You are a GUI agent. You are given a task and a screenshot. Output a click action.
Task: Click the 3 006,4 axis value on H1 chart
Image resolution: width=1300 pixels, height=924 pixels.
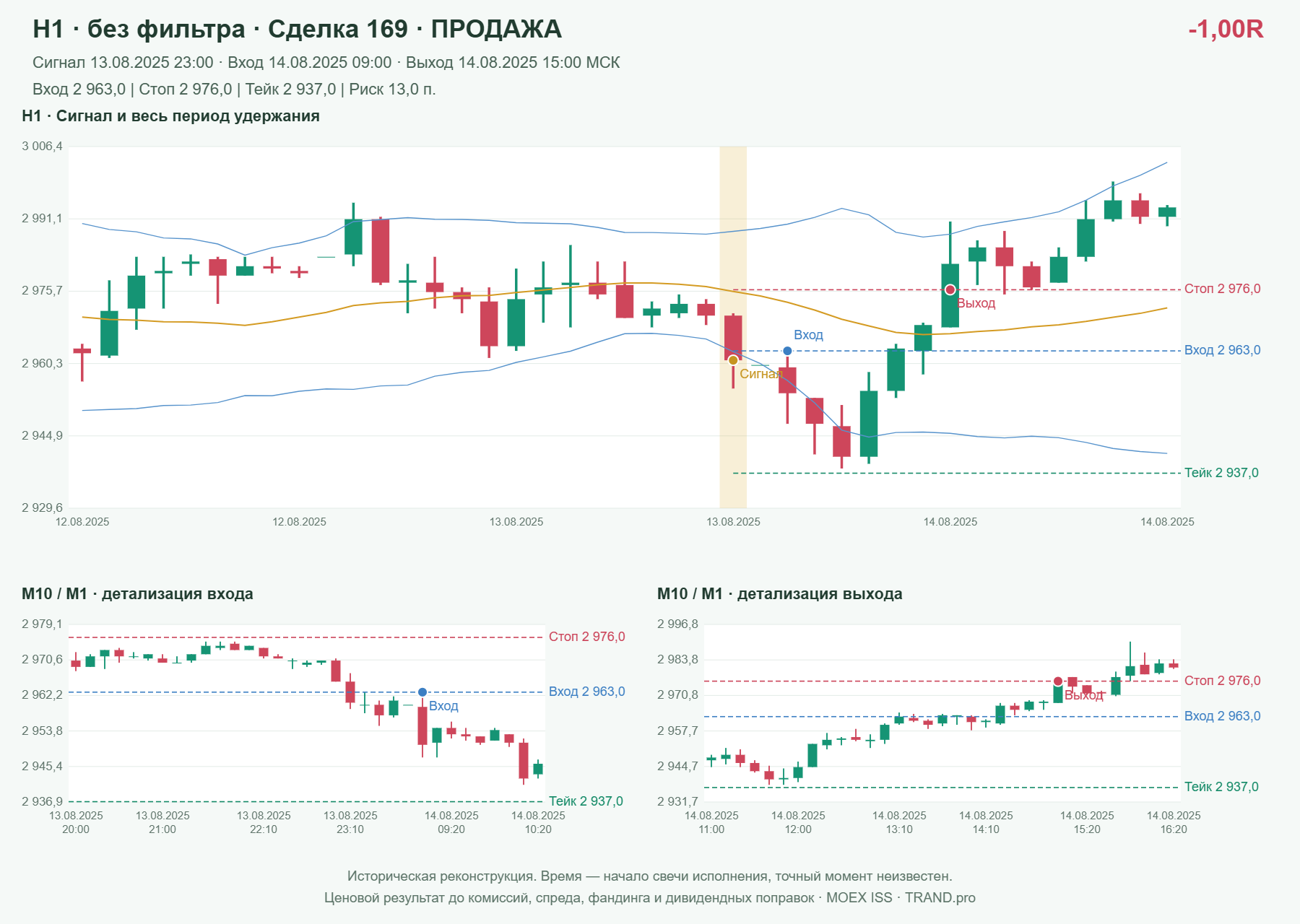pos(42,147)
